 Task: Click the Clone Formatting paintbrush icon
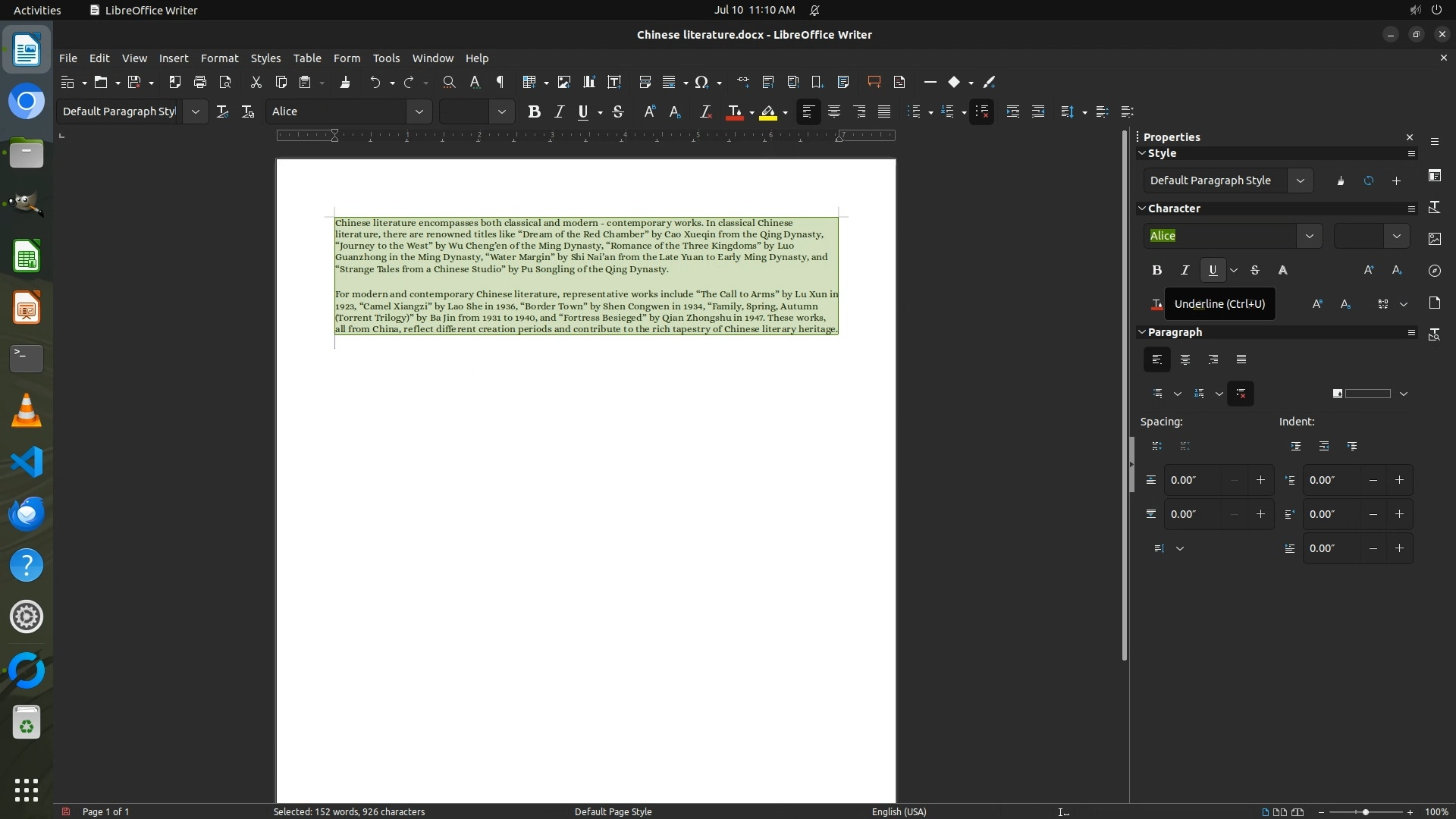coord(345,82)
